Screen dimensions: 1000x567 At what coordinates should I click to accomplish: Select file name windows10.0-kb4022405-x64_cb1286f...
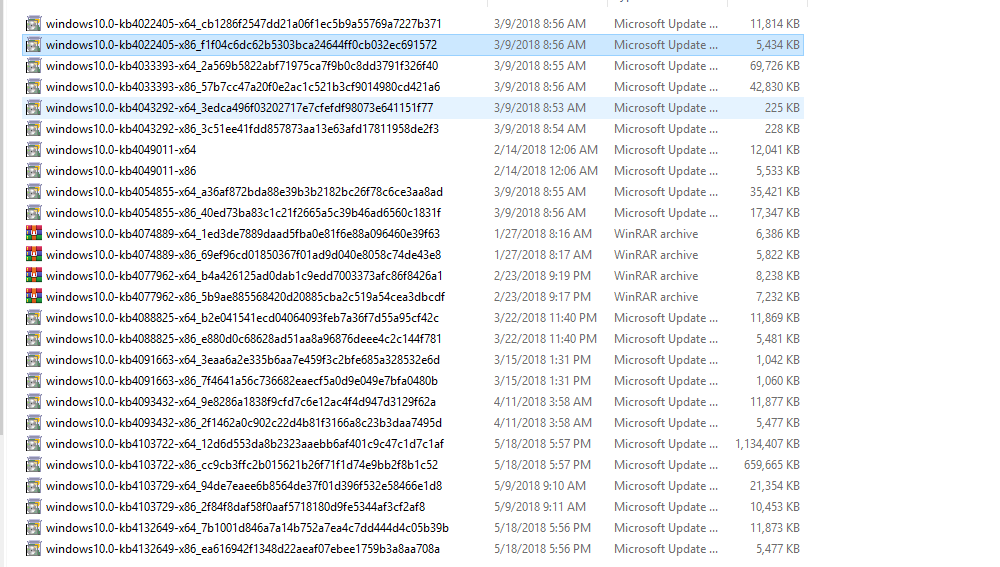coord(244,24)
